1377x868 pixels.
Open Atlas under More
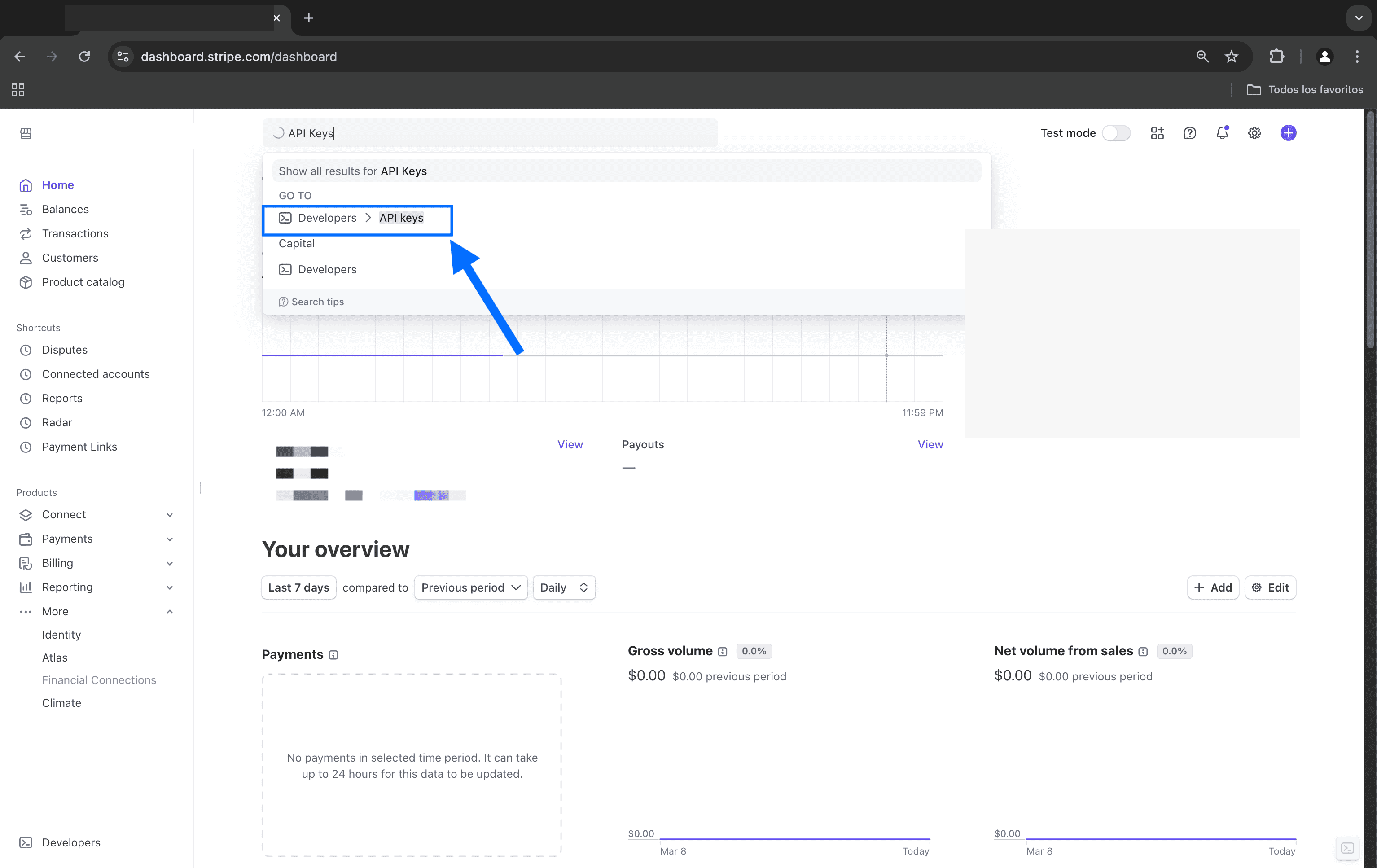pyautogui.click(x=55, y=658)
